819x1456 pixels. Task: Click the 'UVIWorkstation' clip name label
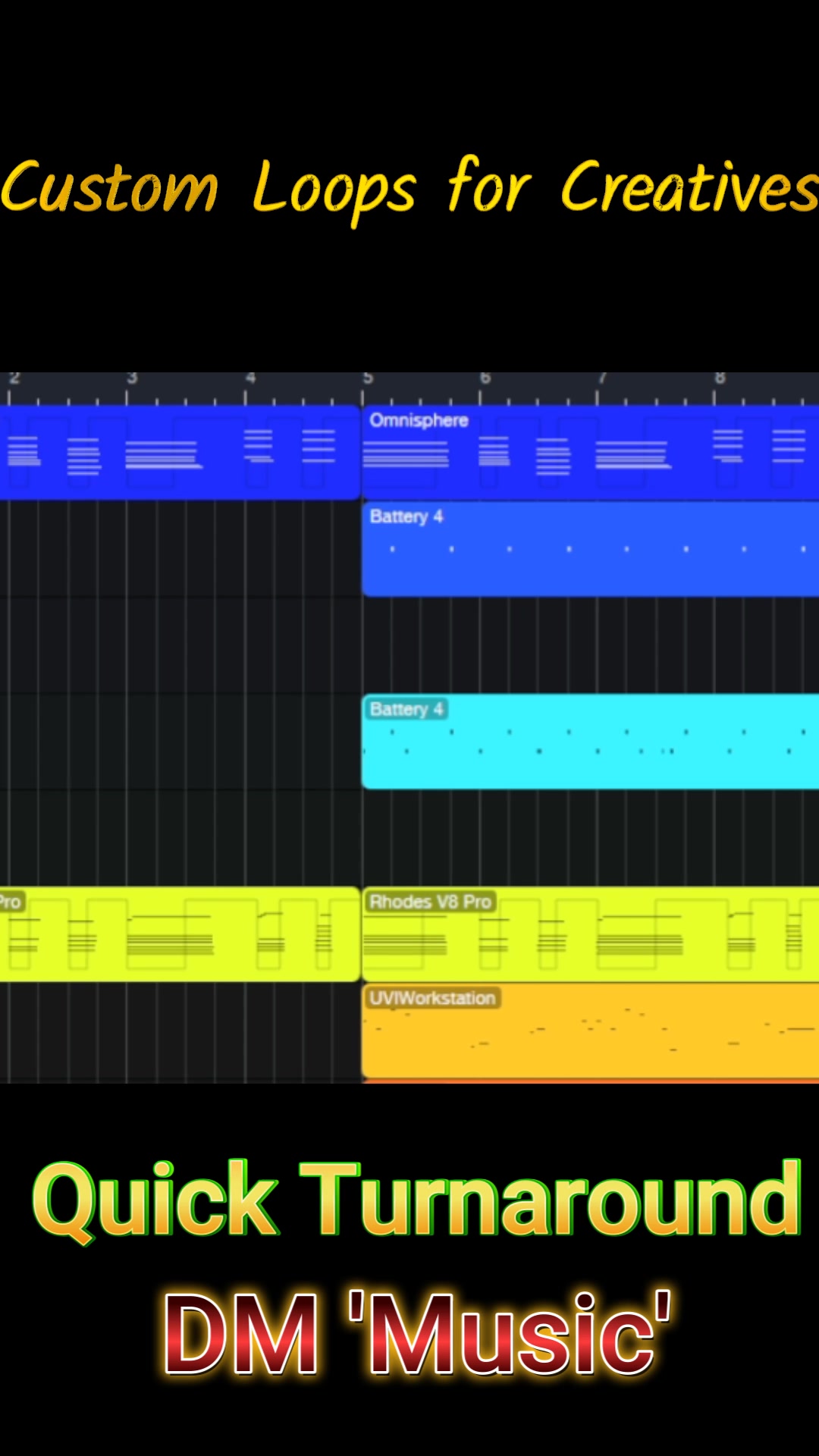432,998
